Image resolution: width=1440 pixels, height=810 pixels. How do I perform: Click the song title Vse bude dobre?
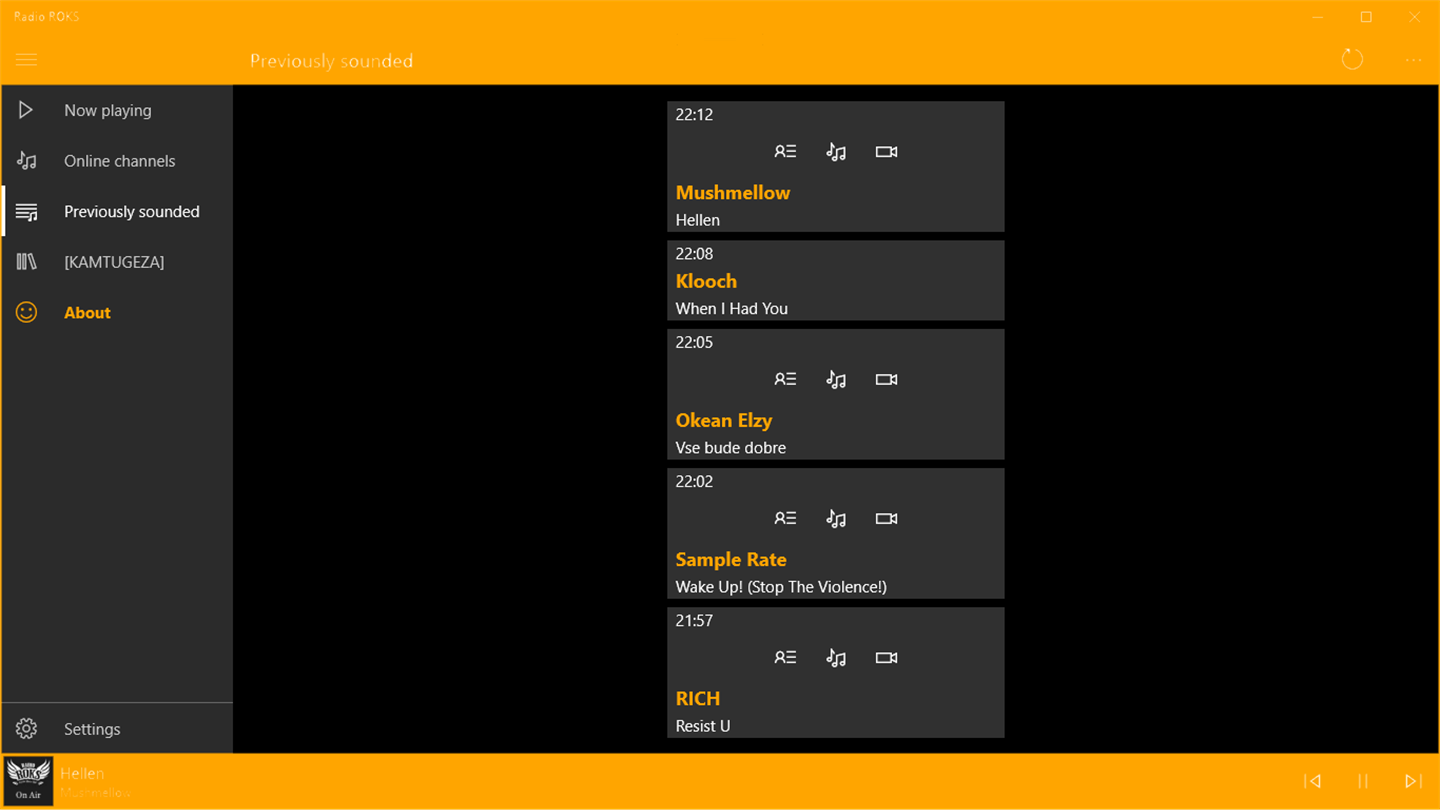(x=731, y=448)
